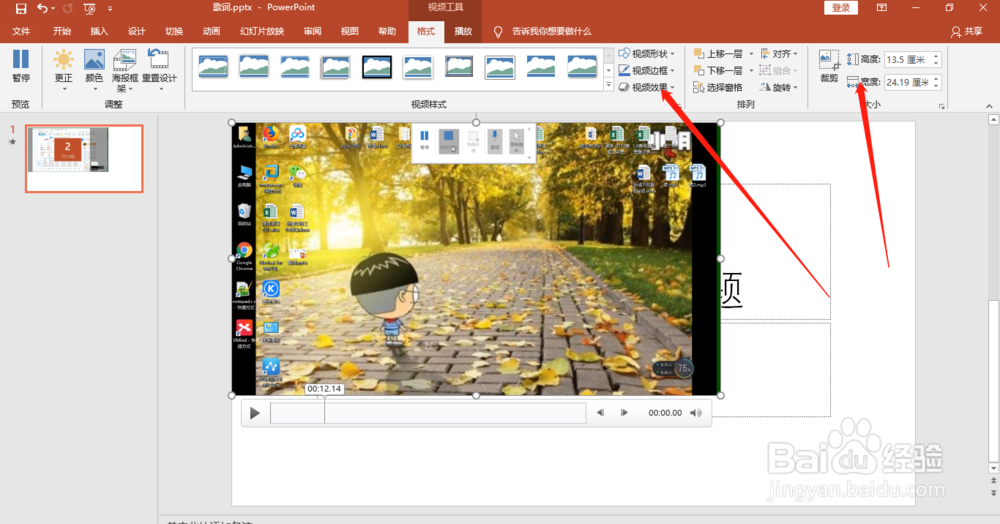
Task: Step the video backward
Action: [x=600, y=413]
